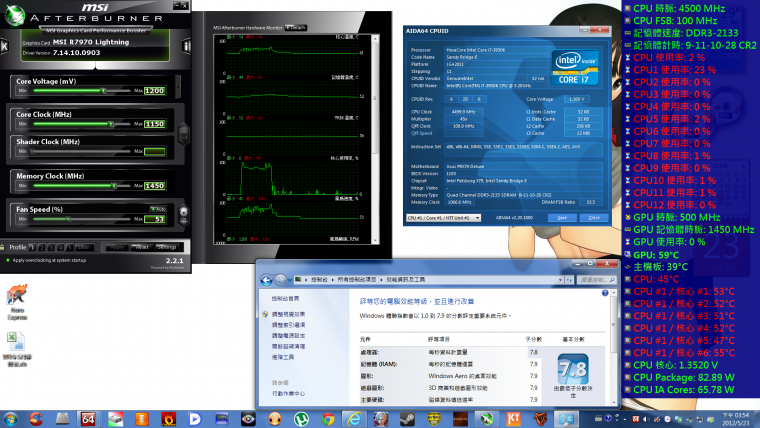Click the Windows Start orb
This screenshot has height=428, width=760.
pos(12,418)
